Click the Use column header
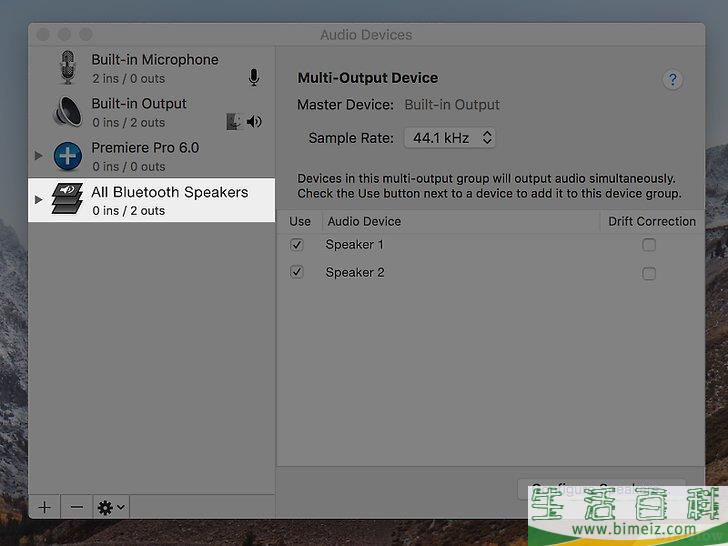Viewport: 728px width, 546px height. tap(299, 221)
